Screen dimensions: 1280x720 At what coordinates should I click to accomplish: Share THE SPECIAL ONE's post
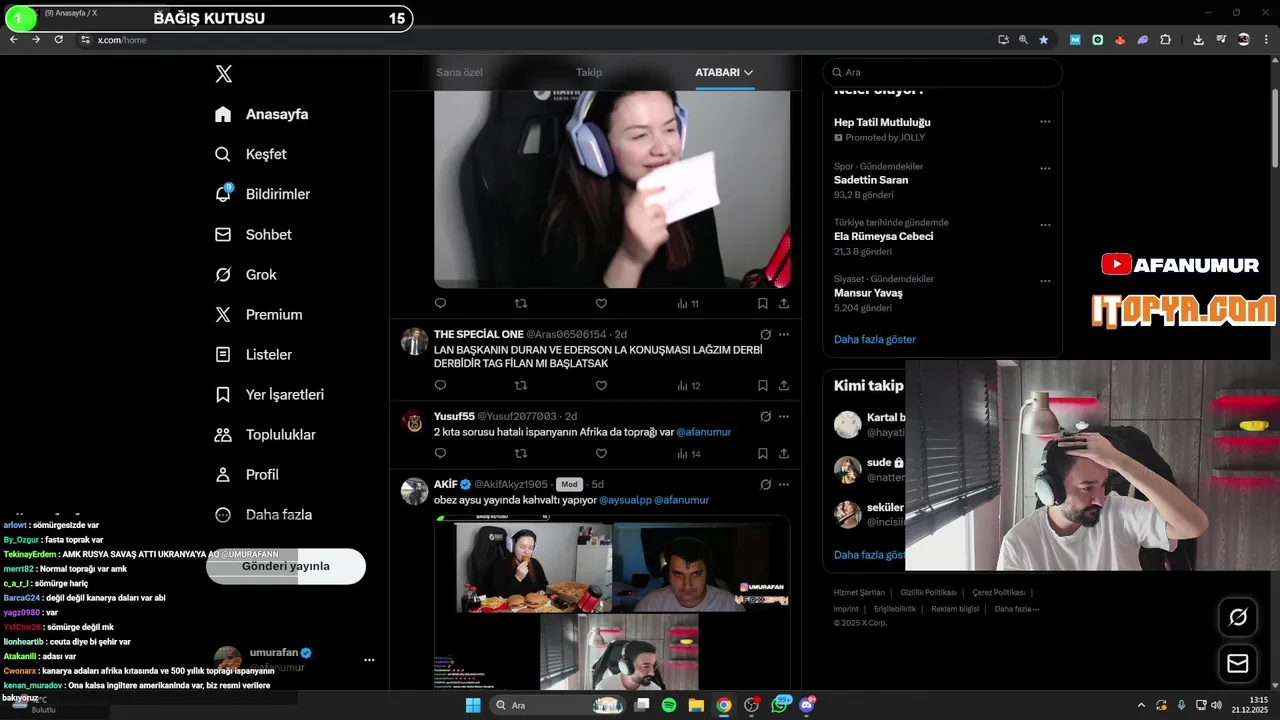pyautogui.click(x=784, y=385)
